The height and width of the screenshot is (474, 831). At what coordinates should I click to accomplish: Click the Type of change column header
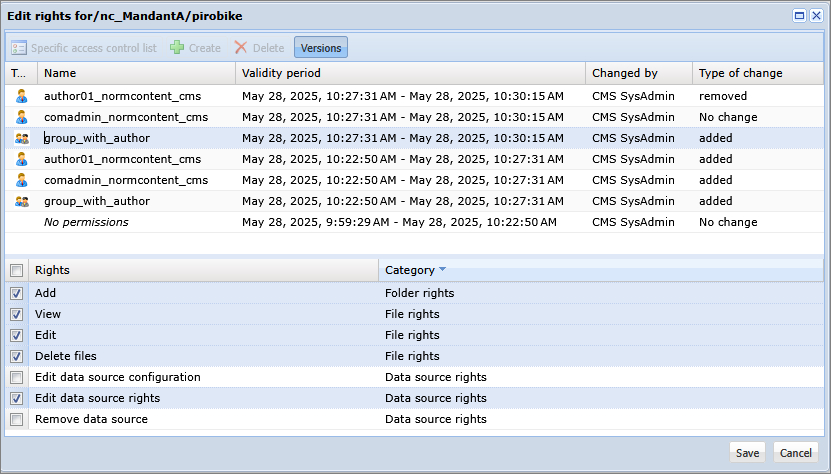point(740,73)
